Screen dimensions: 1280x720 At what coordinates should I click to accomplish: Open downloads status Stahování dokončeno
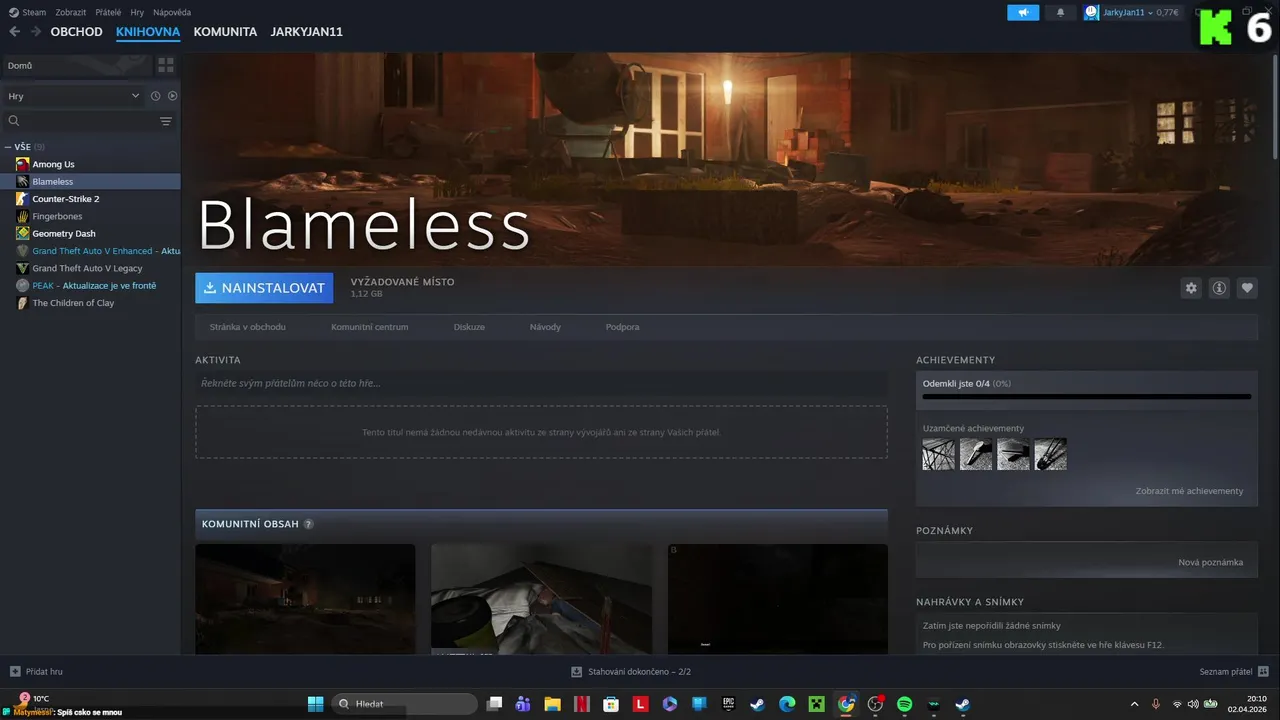coord(631,672)
